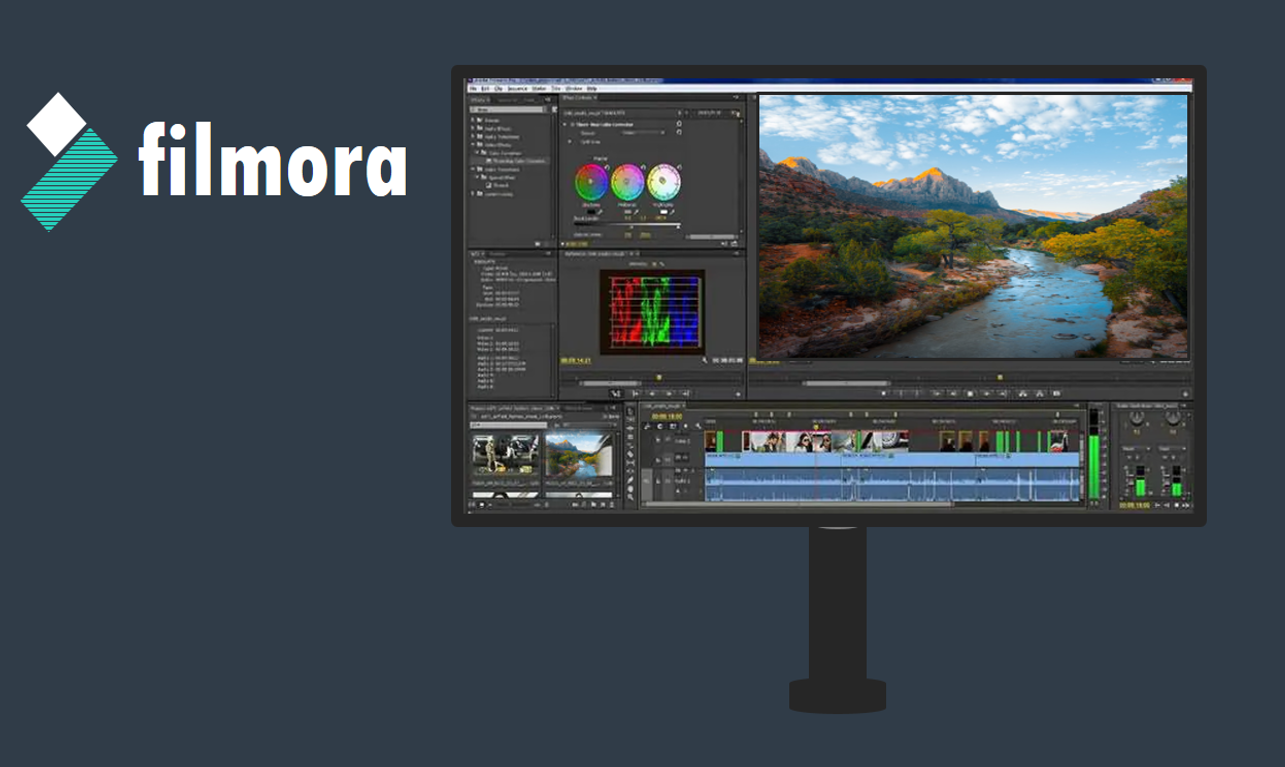
Task: Mute the Audio 1 track in the timeline
Action: pos(658,480)
